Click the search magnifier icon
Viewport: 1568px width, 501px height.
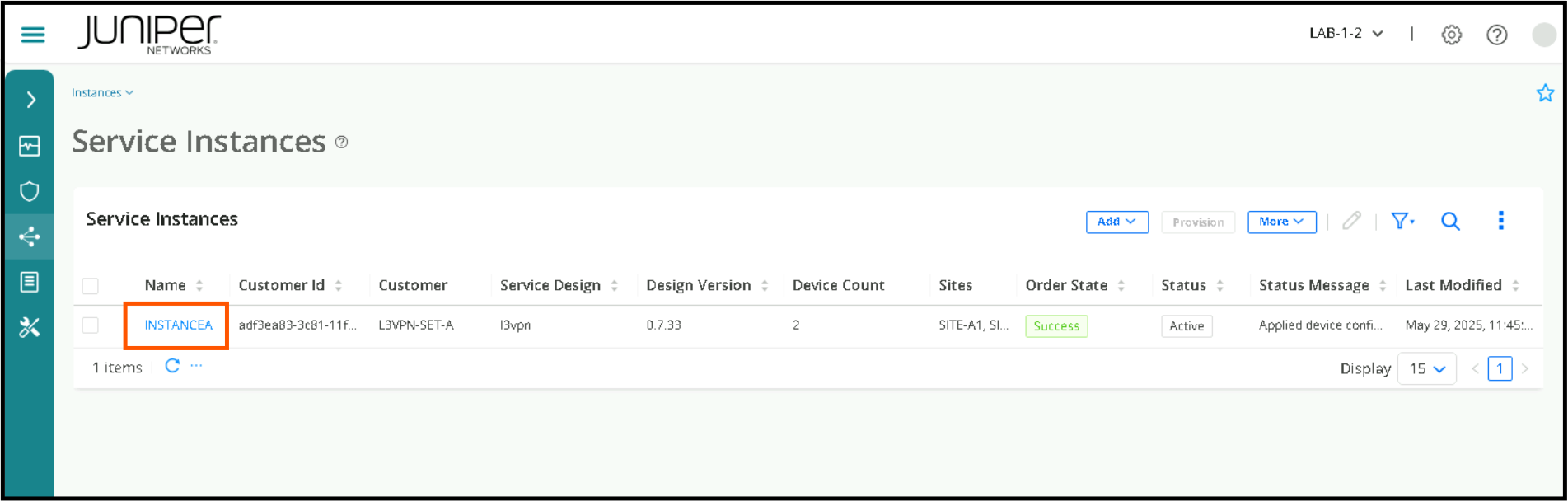[1450, 221]
